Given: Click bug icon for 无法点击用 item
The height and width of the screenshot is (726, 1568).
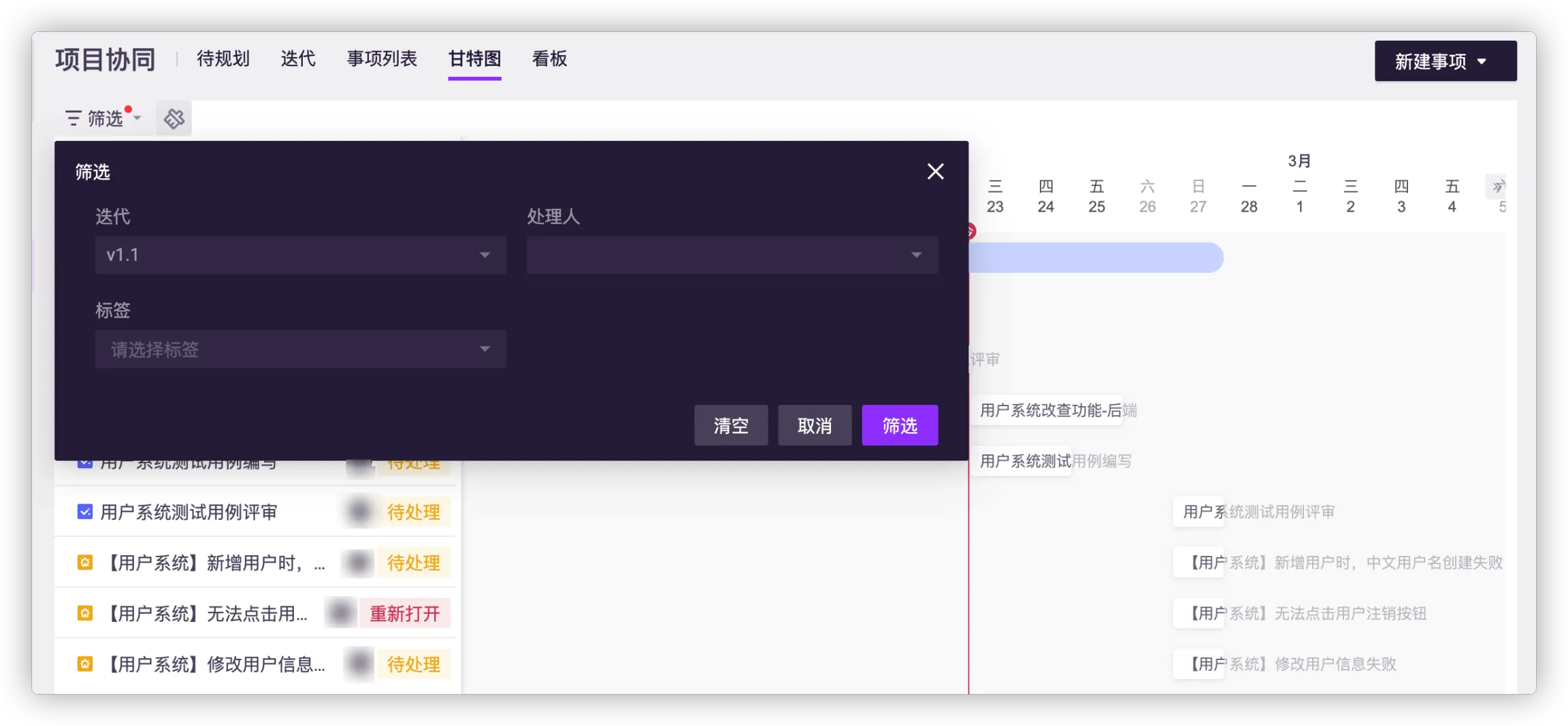Looking at the screenshot, I should click(x=85, y=613).
